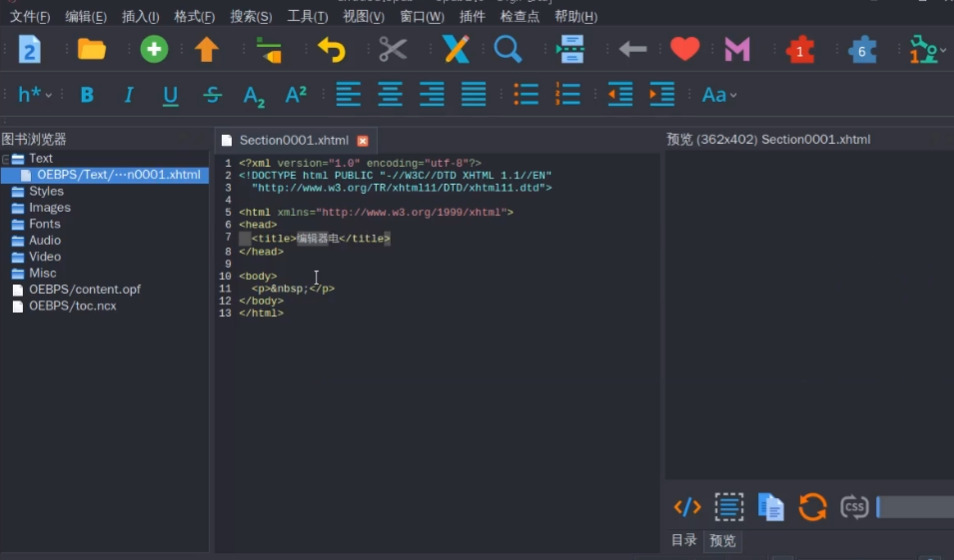Toggle bold formatting
This screenshot has width=954, height=560.
pyautogui.click(x=87, y=95)
